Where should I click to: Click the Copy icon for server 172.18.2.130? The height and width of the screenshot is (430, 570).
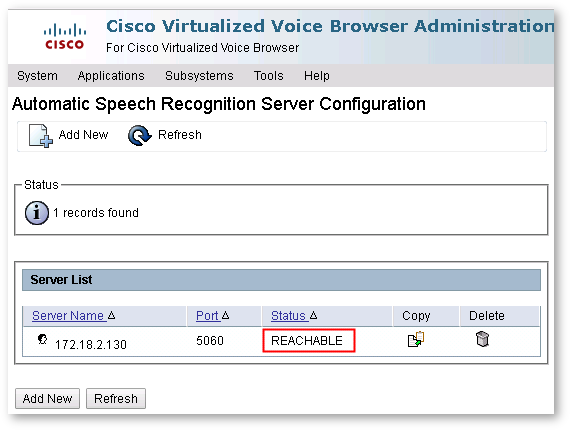click(x=416, y=339)
